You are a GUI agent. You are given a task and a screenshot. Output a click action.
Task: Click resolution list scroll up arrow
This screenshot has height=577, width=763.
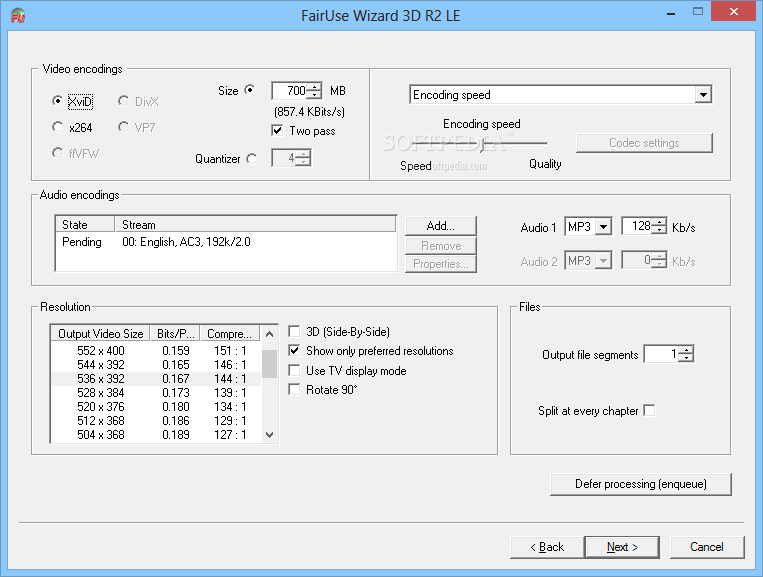[269, 334]
